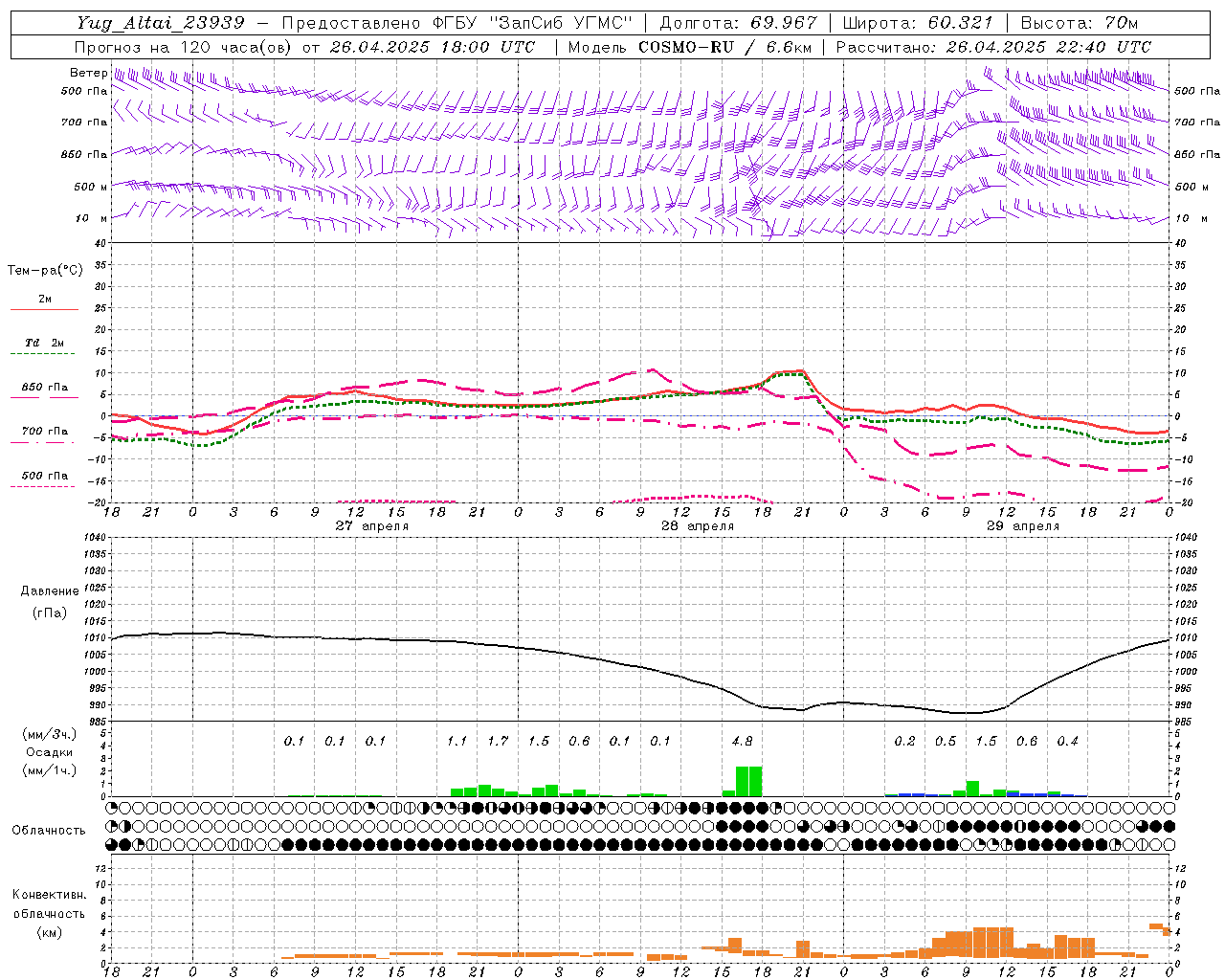Viewport: 1225px width, 980px height.
Task: Click the Конвективн. облачность label
Action: [49, 904]
